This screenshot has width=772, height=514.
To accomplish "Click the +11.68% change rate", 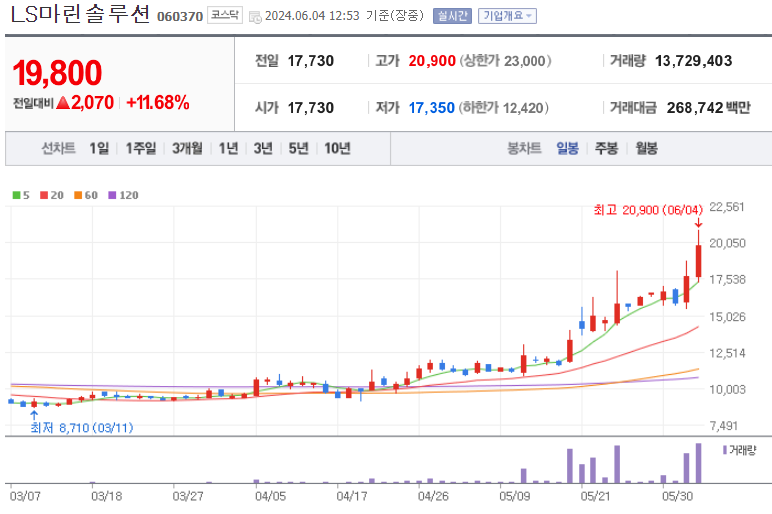I will tap(158, 103).
